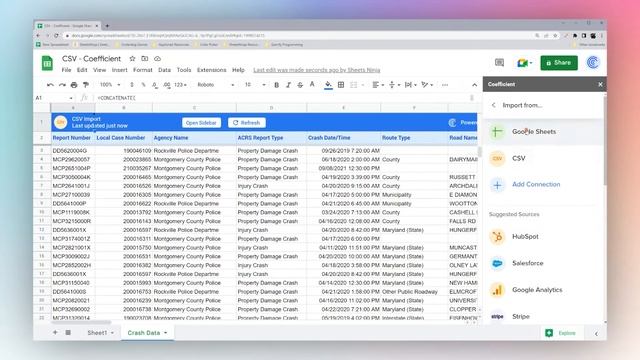Open the Crash Data tab dropdown arrow

click(x=166, y=333)
